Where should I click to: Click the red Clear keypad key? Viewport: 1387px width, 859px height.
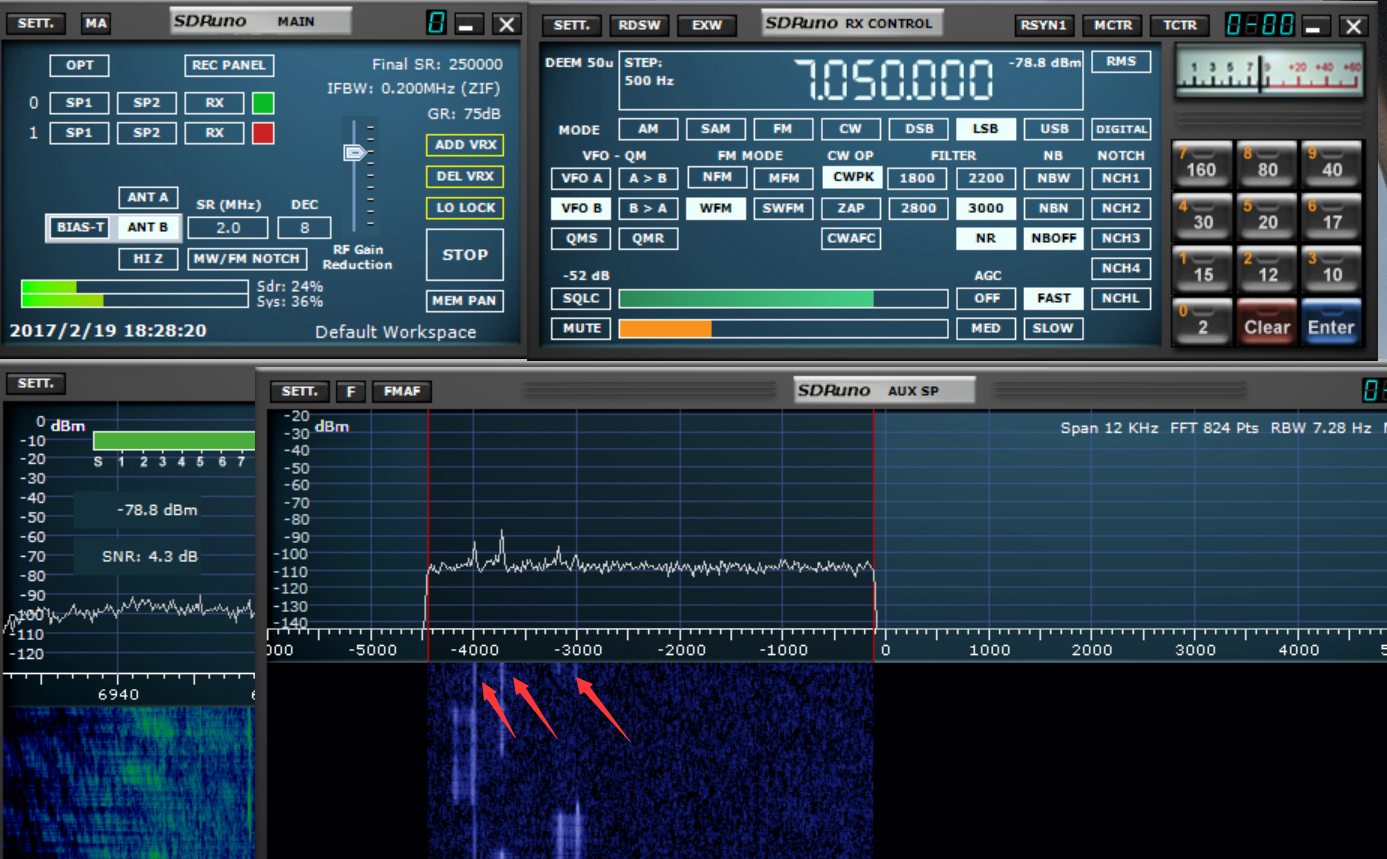pyautogui.click(x=1267, y=322)
